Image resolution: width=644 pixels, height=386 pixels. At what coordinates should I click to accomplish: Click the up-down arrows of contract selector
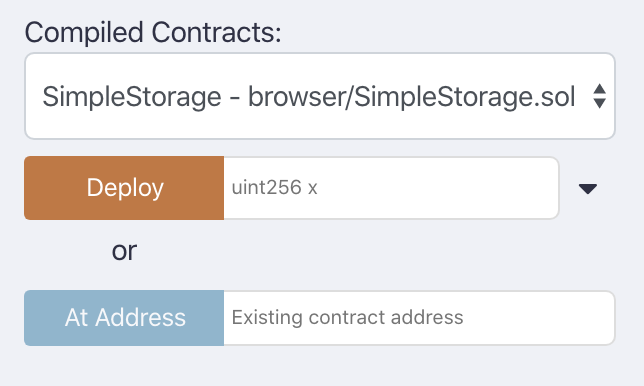(600, 96)
